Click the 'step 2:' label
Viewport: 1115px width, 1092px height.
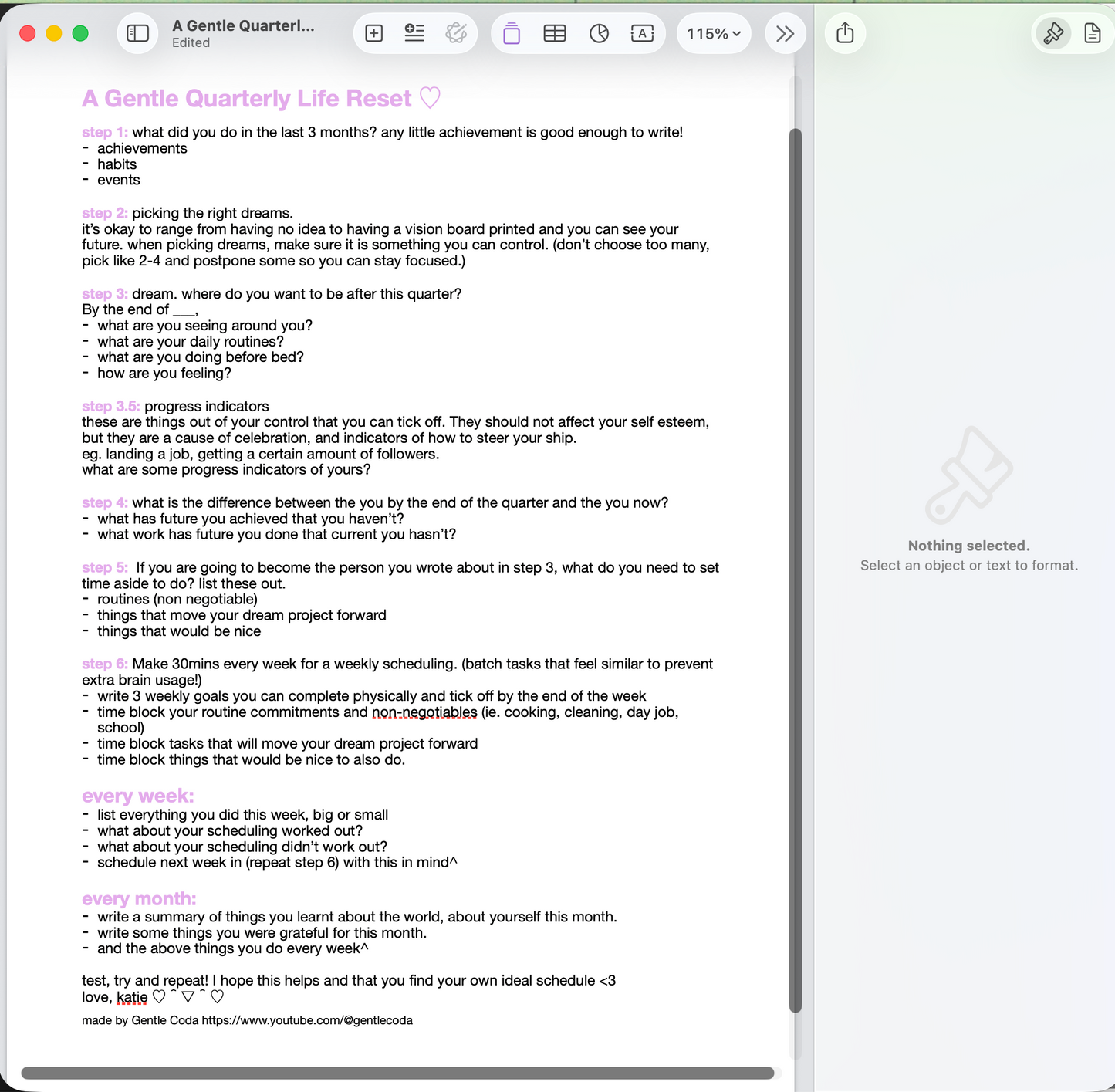[105, 213]
